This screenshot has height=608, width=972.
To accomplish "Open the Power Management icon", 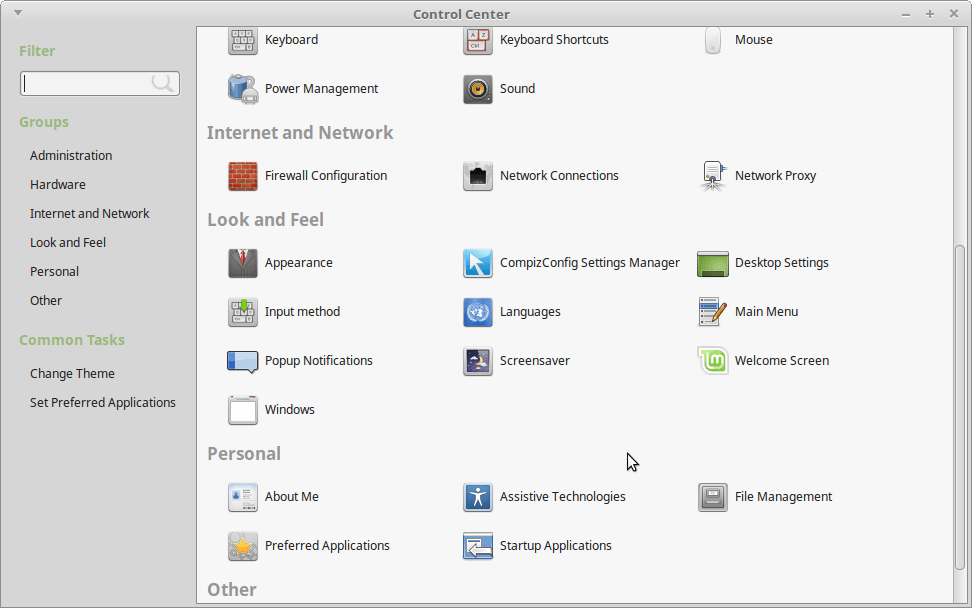I will point(242,89).
